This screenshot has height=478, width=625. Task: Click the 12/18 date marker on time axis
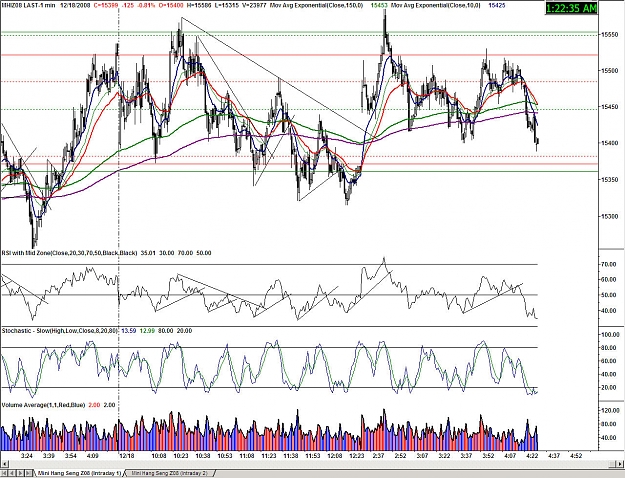(x=126, y=455)
